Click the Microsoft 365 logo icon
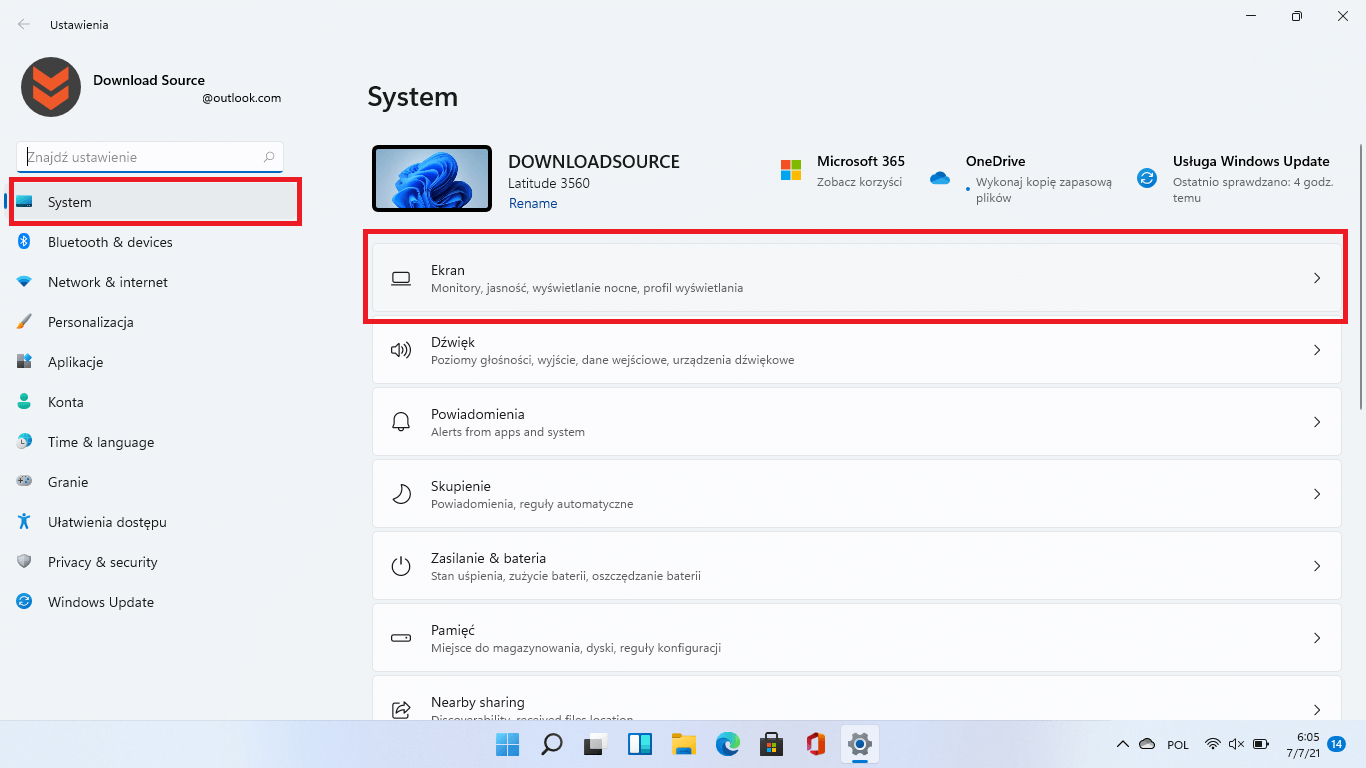The height and width of the screenshot is (768, 1366). (x=791, y=170)
